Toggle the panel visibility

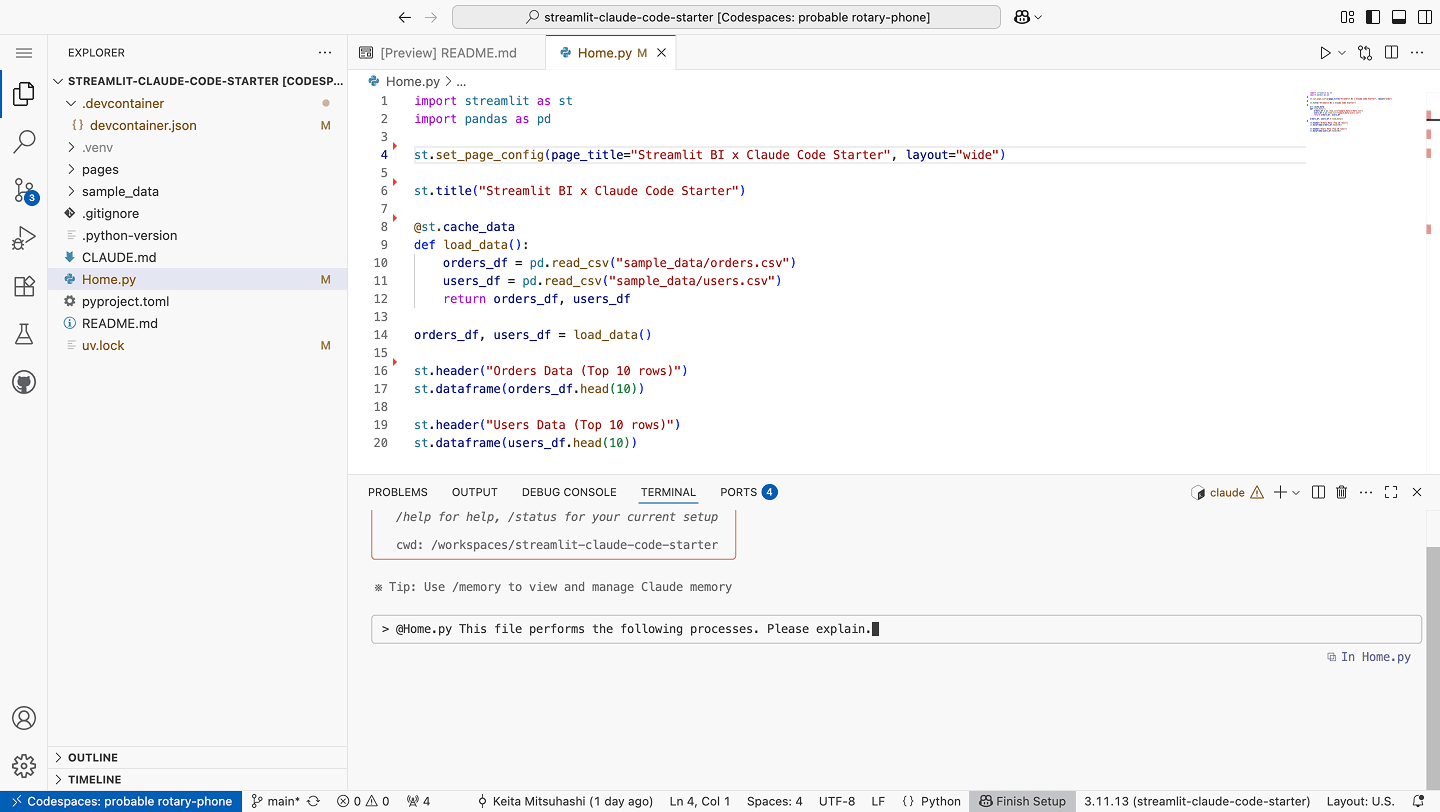click(1399, 16)
